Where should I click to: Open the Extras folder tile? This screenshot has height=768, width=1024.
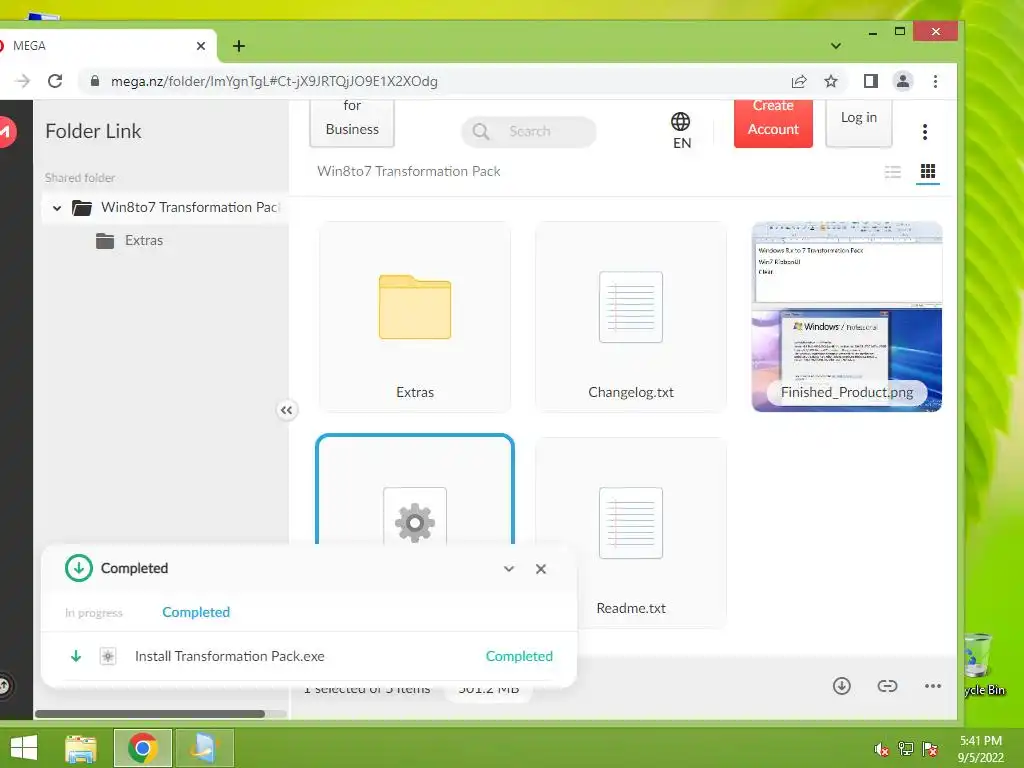[x=415, y=317]
